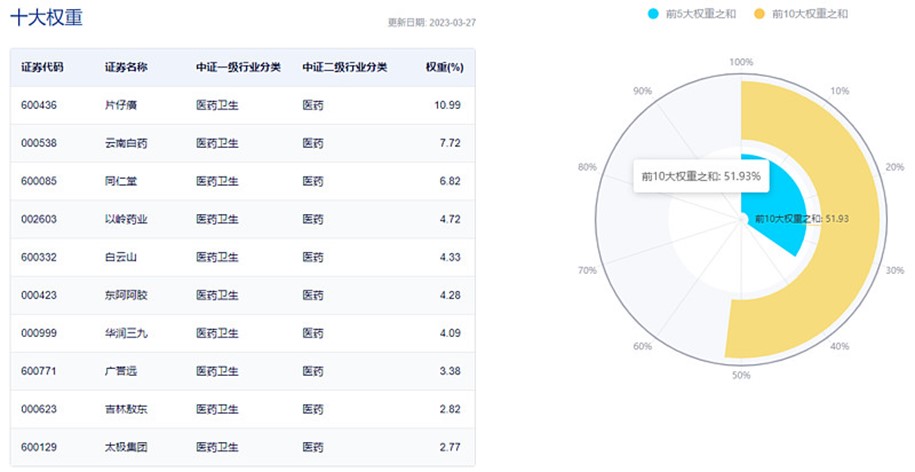Click the stock name 白云山
This screenshot has width=915, height=472.
tap(121, 257)
